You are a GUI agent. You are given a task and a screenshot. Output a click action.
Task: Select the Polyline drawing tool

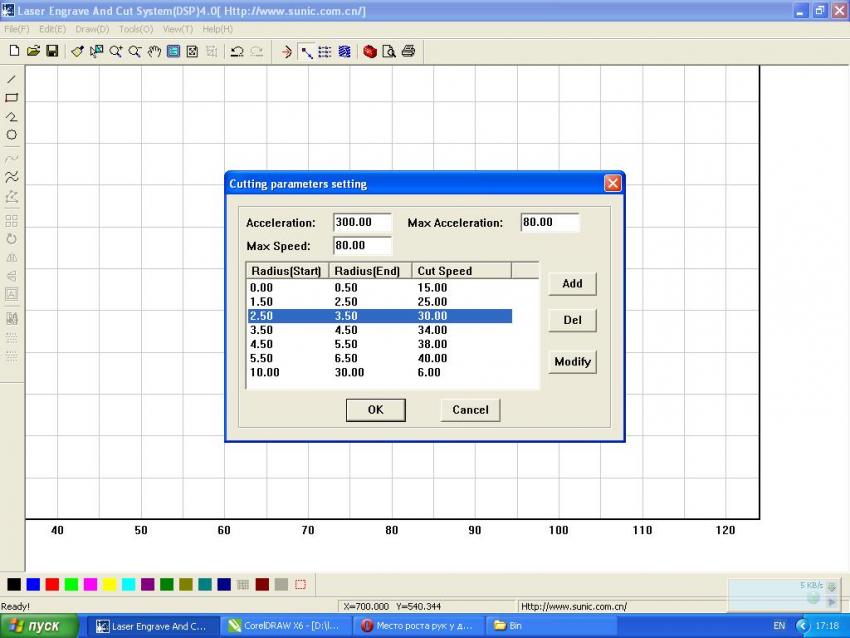(x=12, y=116)
